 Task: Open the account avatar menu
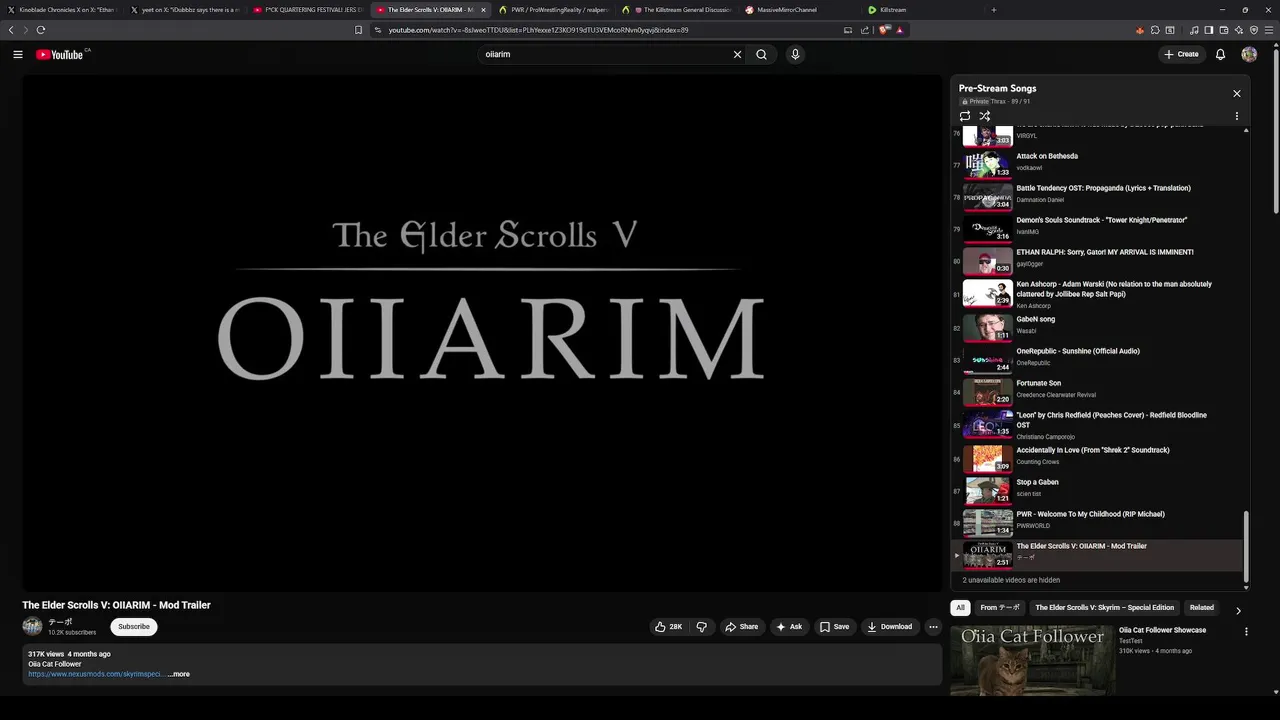[x=1249, y=54]
